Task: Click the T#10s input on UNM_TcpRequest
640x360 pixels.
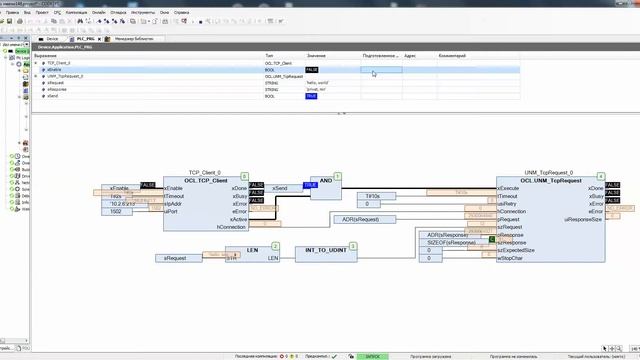Action: [x=376, y=196]
